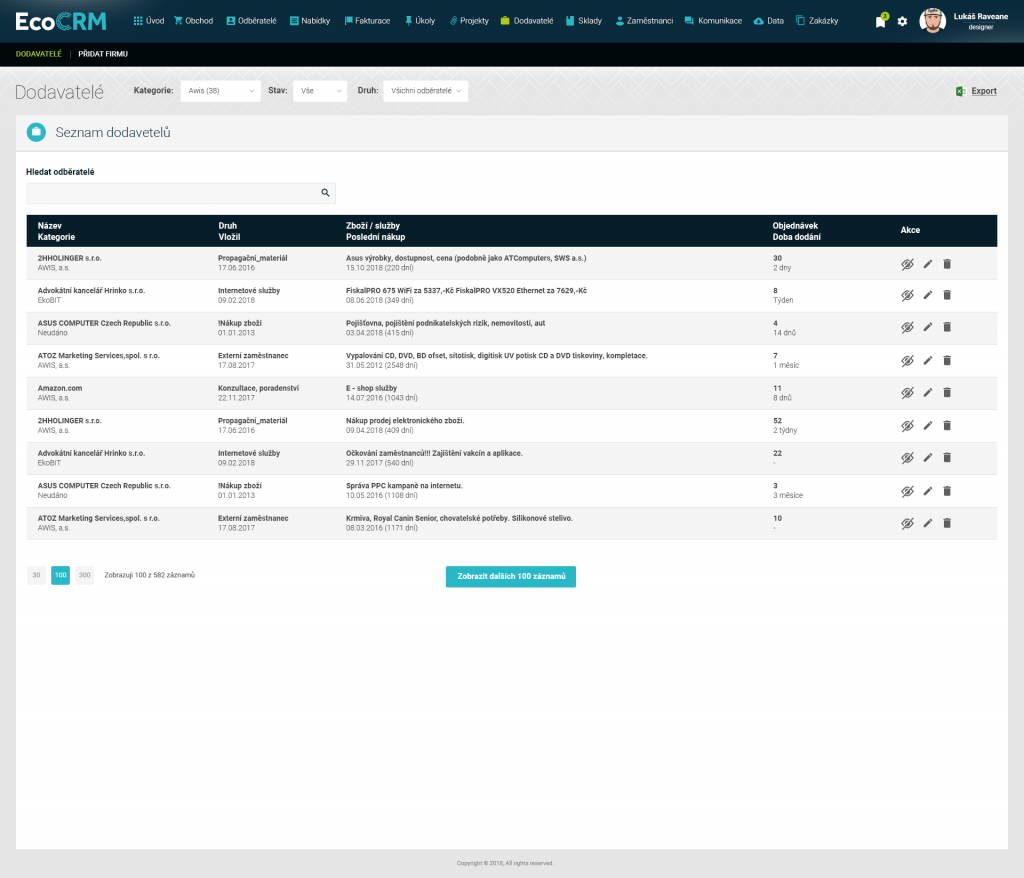Expand the Stav dropdown set to Vše
This screenshot has height=878, width=1024.
click(319, 91)
